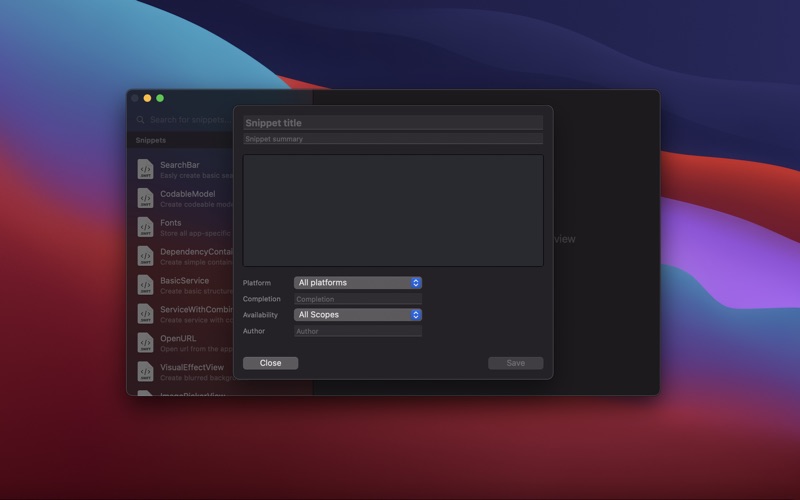Image resolution: width=800 pixels, height=500 pixels.
Task: Select the DependencyContainer snippet file icon
Action: (145, 256)
